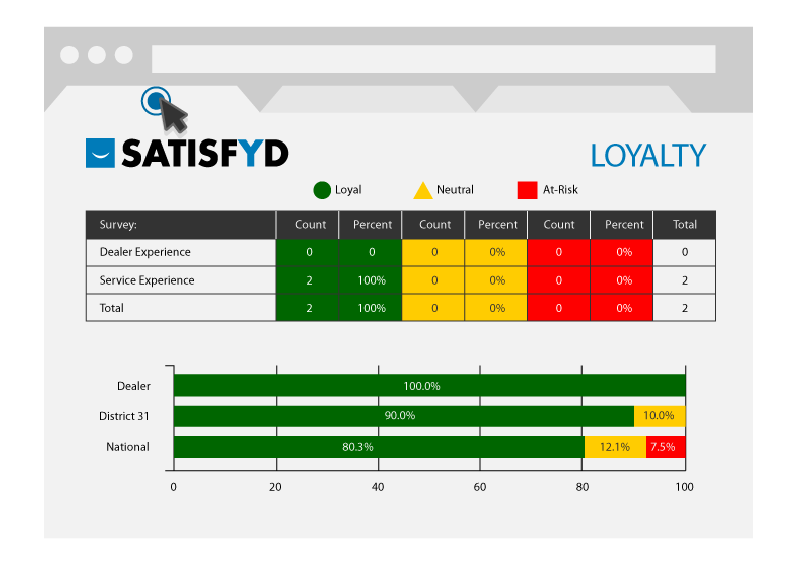The image size is (800, 564).
Task: Click the 100 axis tick label
Action: click(x=684, y=487)
